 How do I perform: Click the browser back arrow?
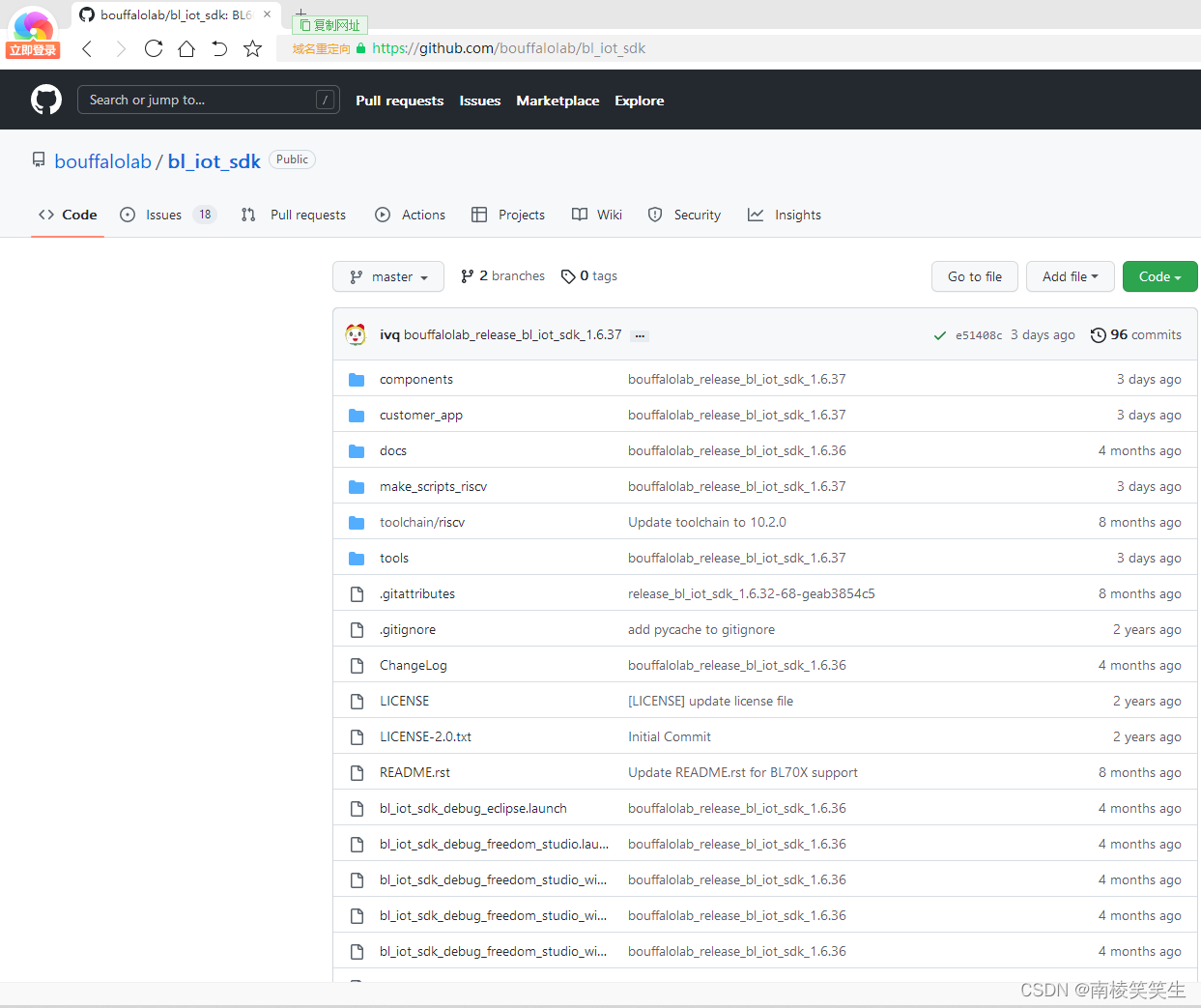click(87, 48)
